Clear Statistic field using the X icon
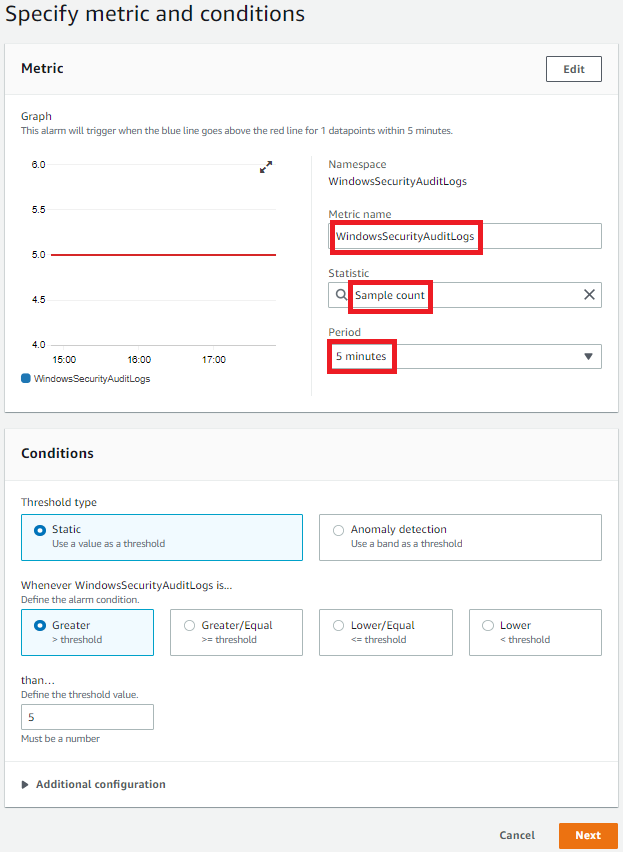The width and height of the screenshot is (623, 852). pyautogui.click(x=589, y=295)
